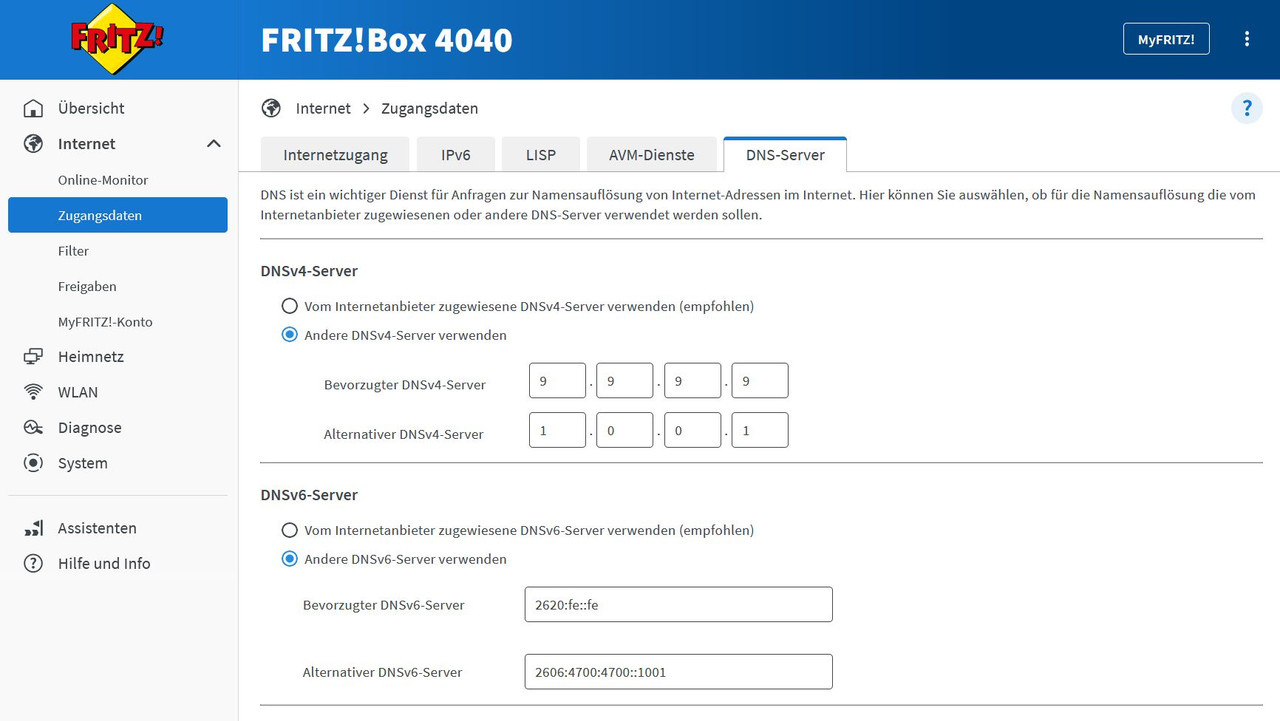Open Hilfe und Info in sidebar
Viewport: 1280px width, 721px height.
tap(104, 563)
